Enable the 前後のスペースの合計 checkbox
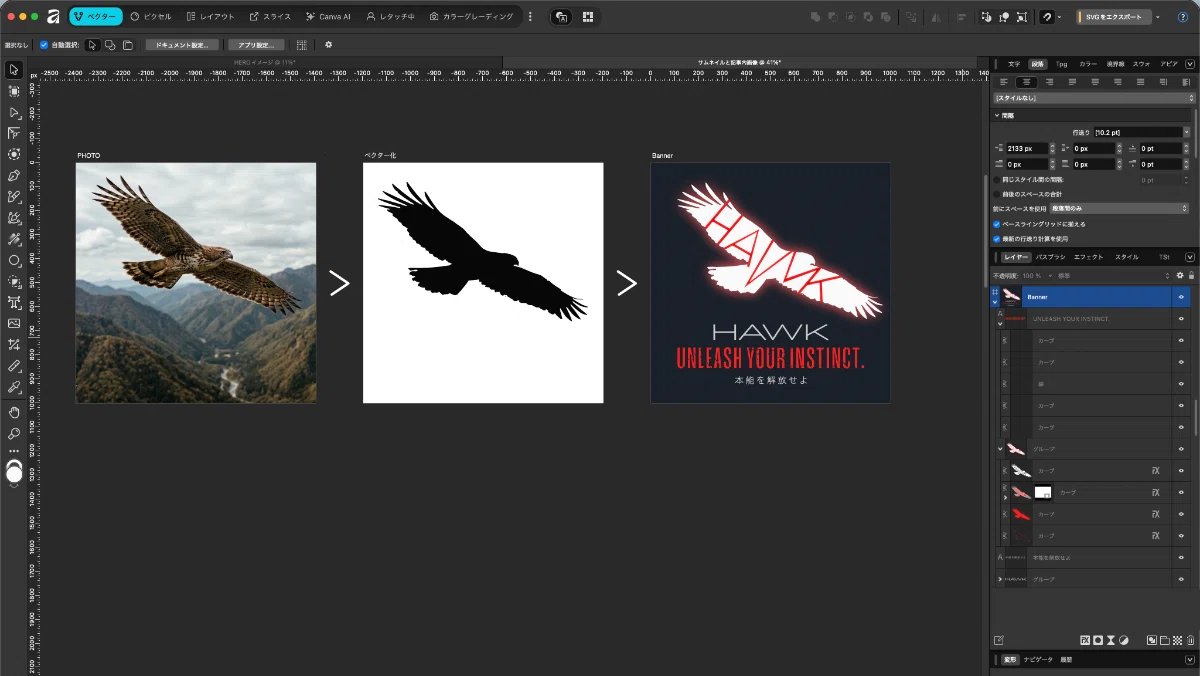Screen dimensions: 1200x676 pos(997,193)
